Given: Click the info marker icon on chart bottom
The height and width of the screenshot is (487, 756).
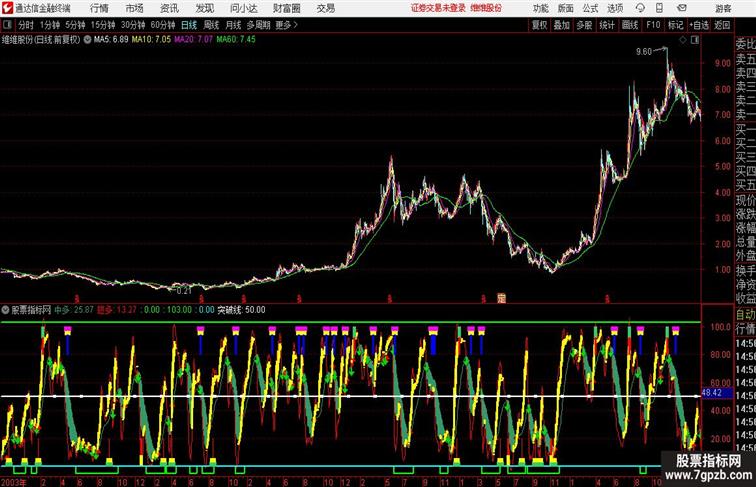Looking at the screenshot, I should click(501, 298).
